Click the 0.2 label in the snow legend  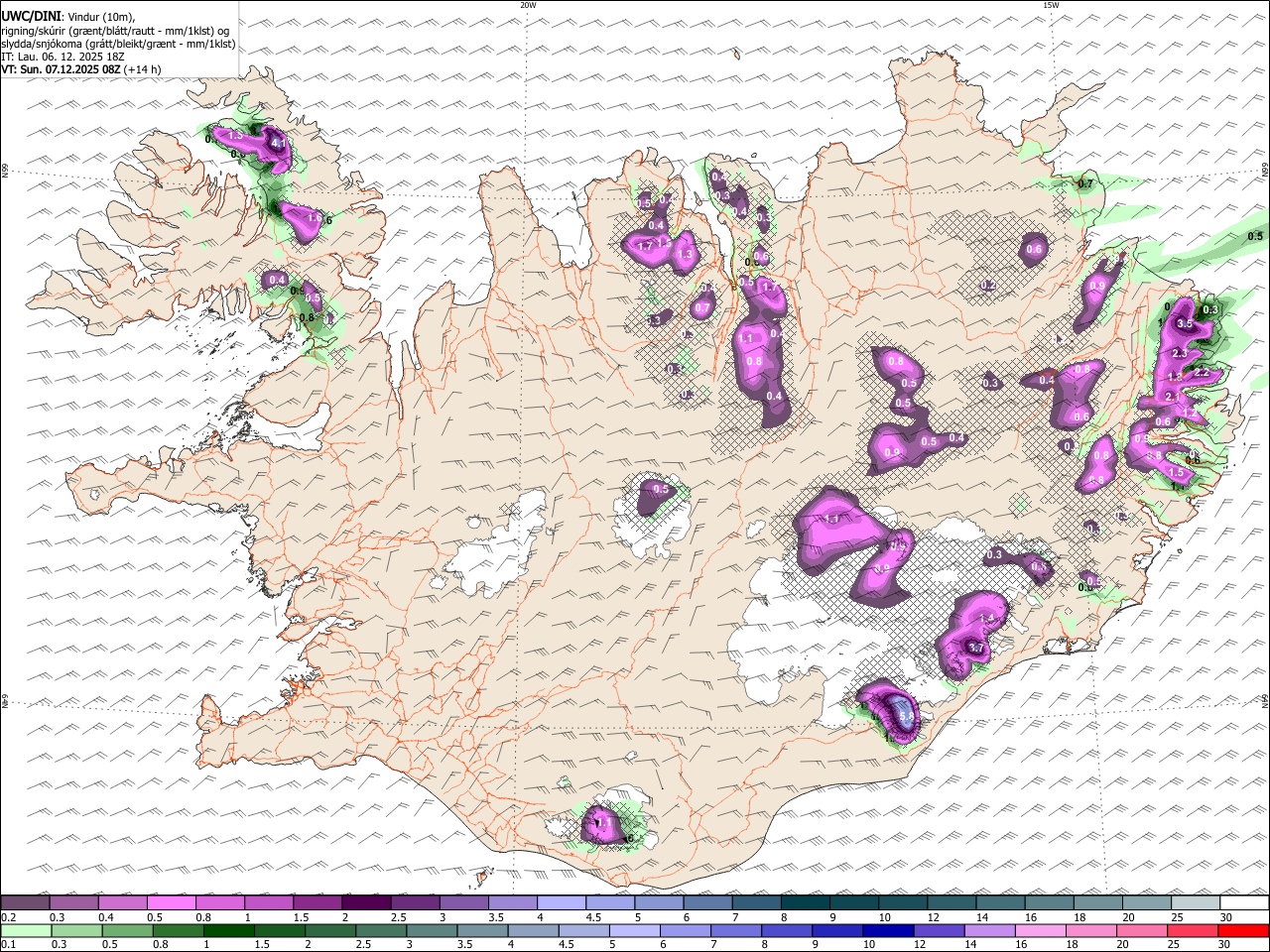pyautogui.click(x=9, y=917)
